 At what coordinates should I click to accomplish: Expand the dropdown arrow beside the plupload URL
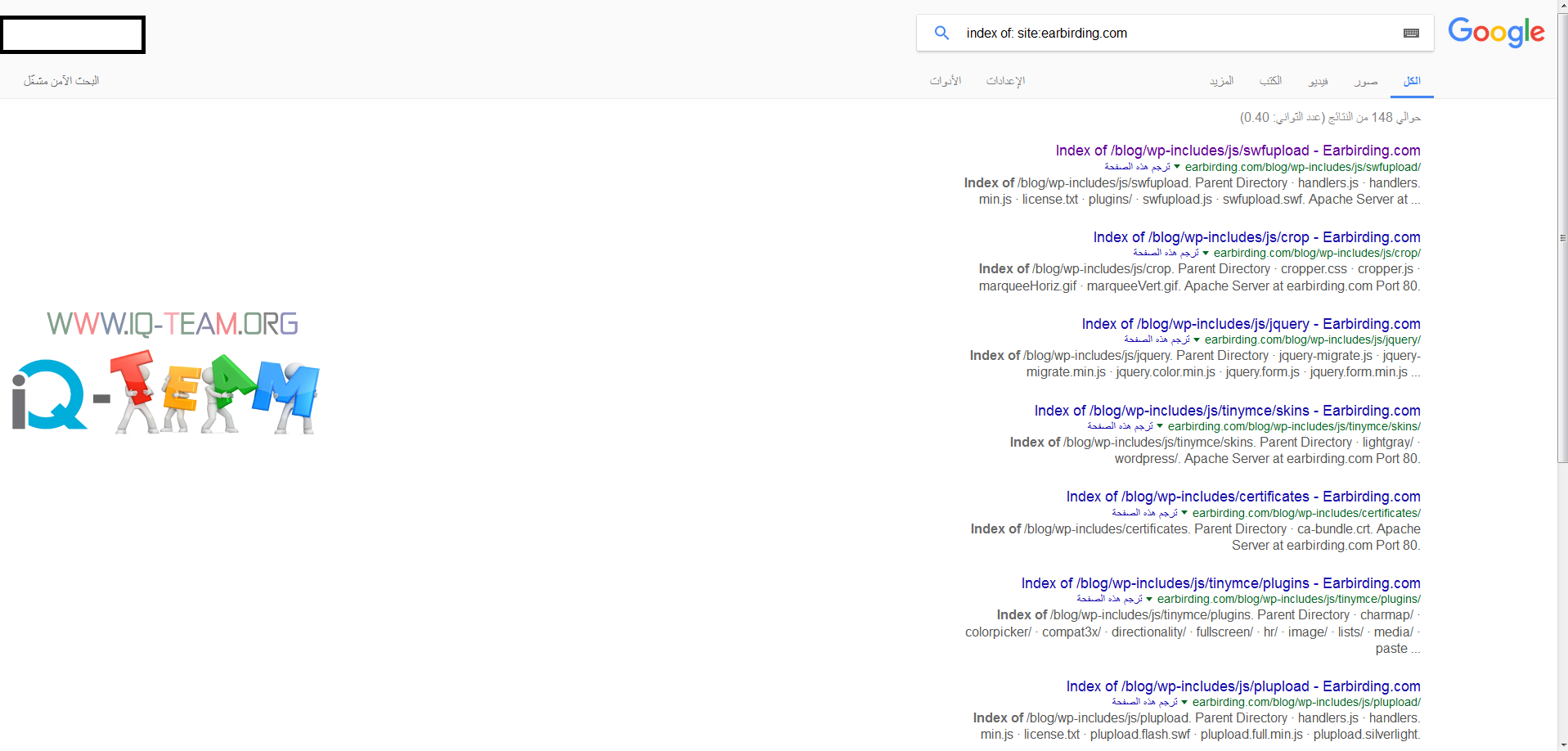1184,702
